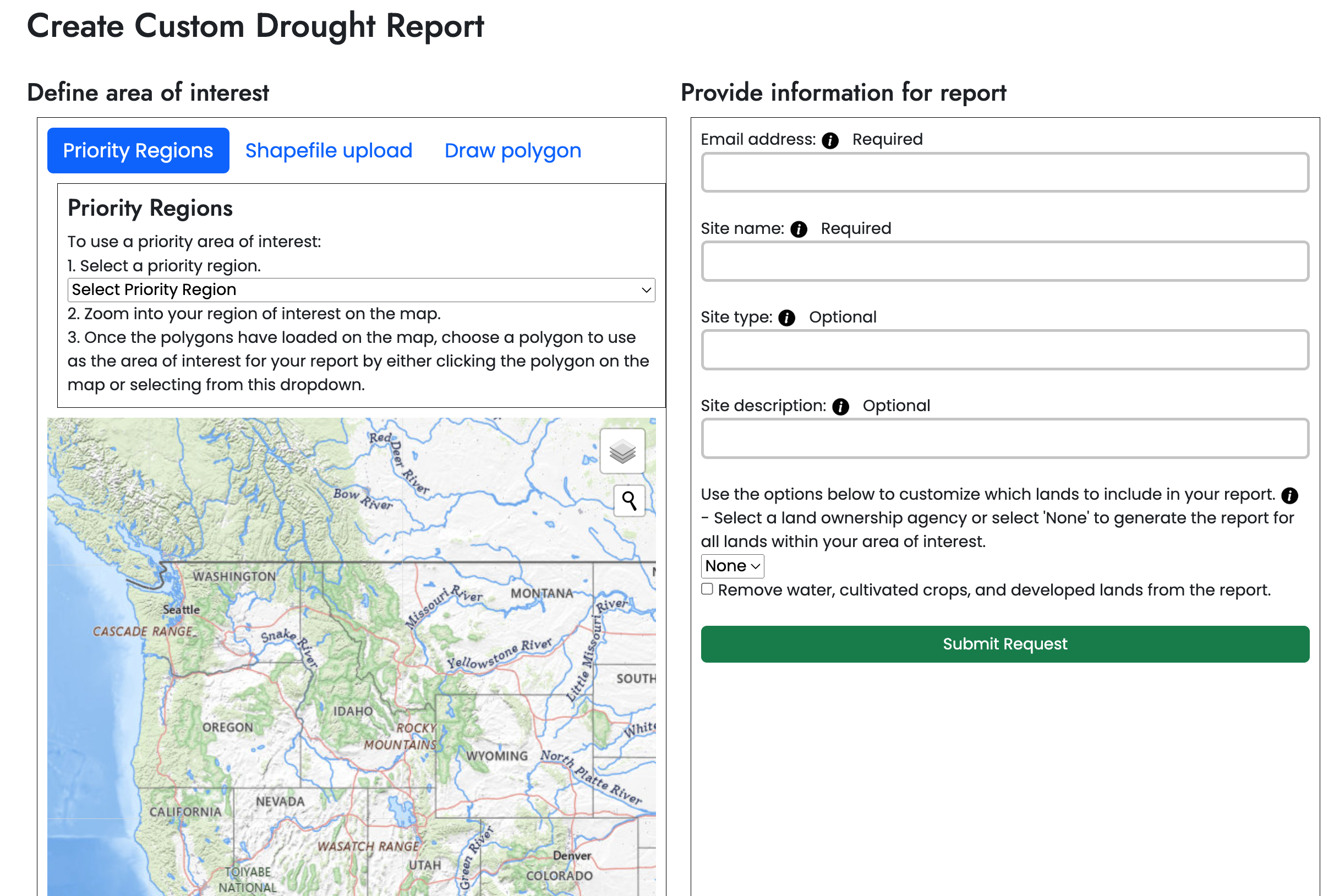This screenshot has width=1334, height=896.
Task: Click into the Site name field
Action: pyautogui.click(x=1004, y=261)
